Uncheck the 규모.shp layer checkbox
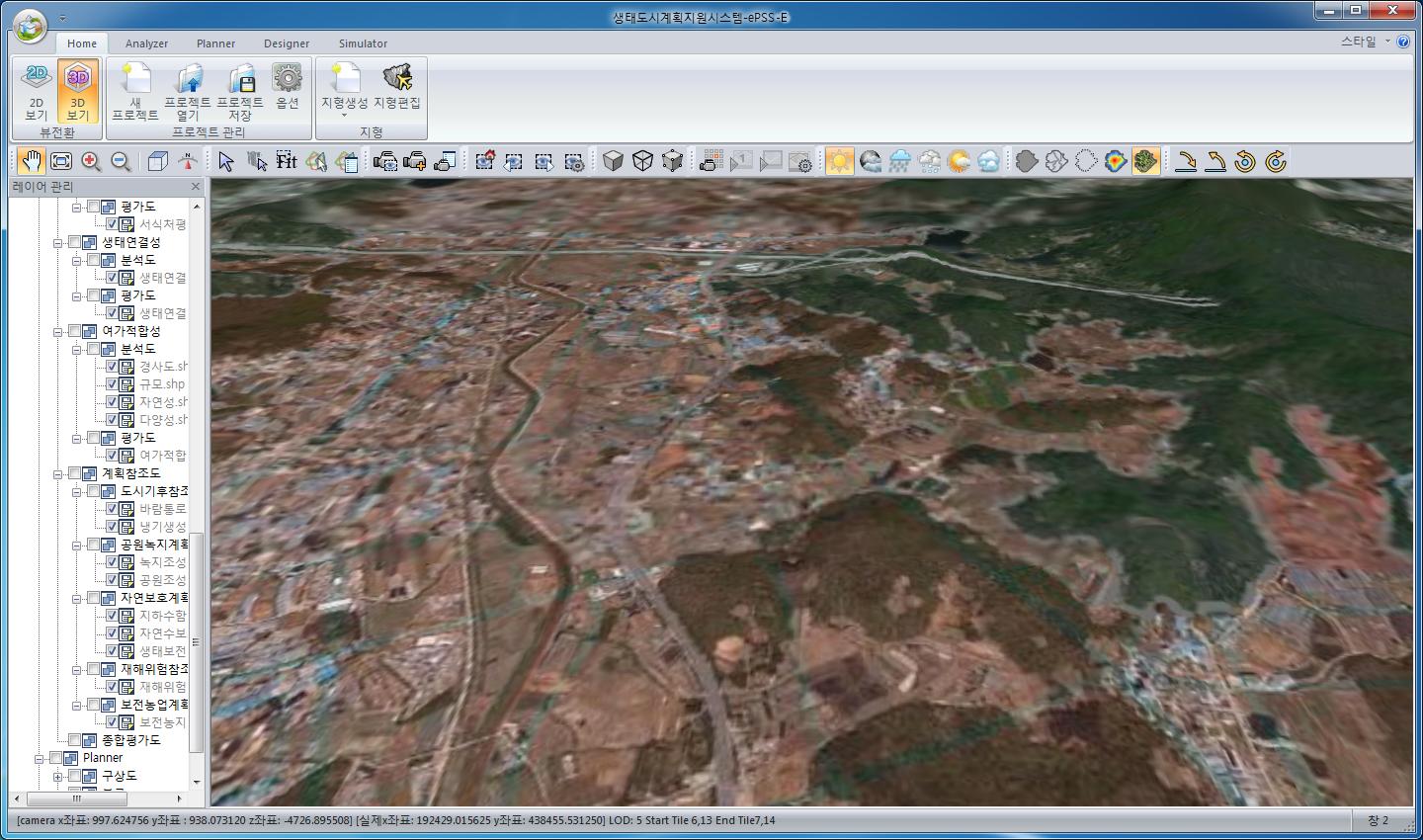 [x=112, y=384]
